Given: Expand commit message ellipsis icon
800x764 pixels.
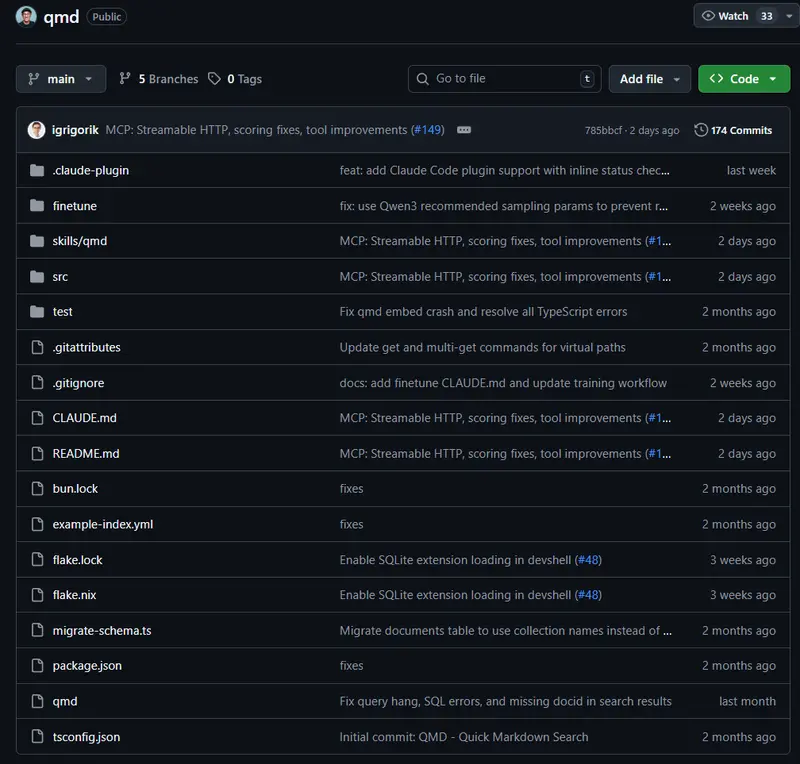Looking at the screenshot, I should (464, 130).
